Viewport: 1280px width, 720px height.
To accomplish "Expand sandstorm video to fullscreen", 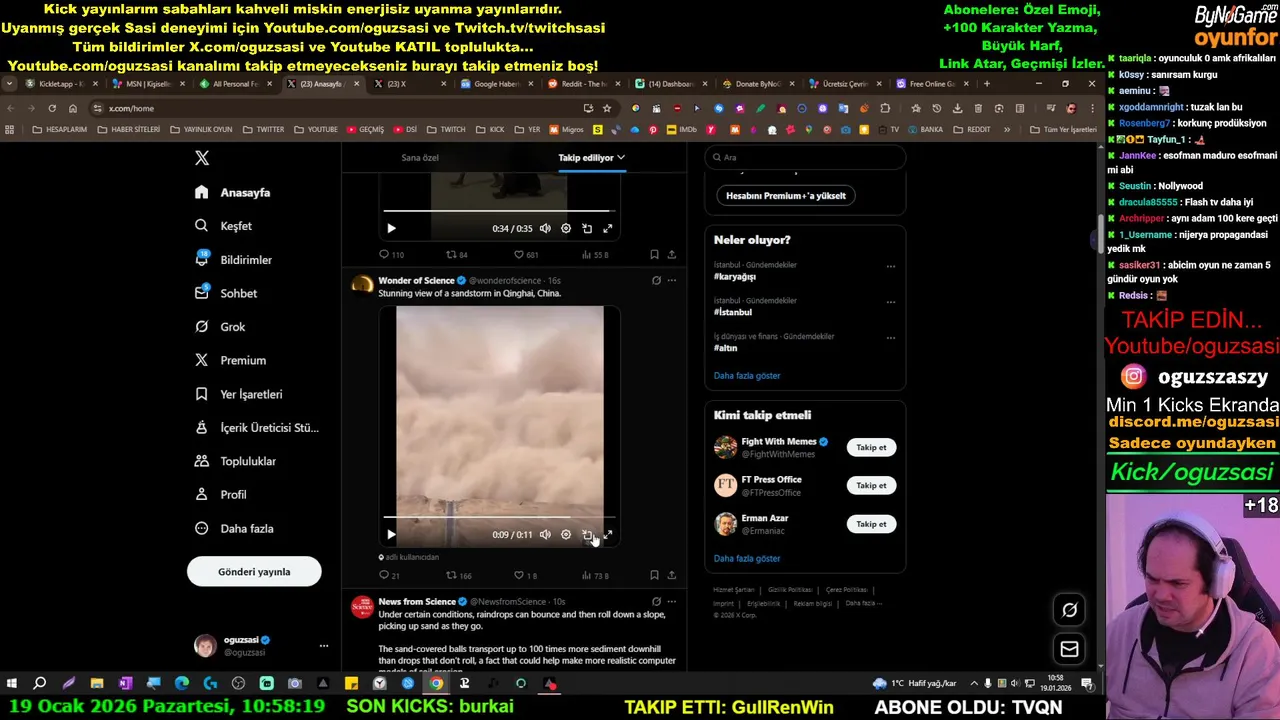I will click(x=607, y=535).
